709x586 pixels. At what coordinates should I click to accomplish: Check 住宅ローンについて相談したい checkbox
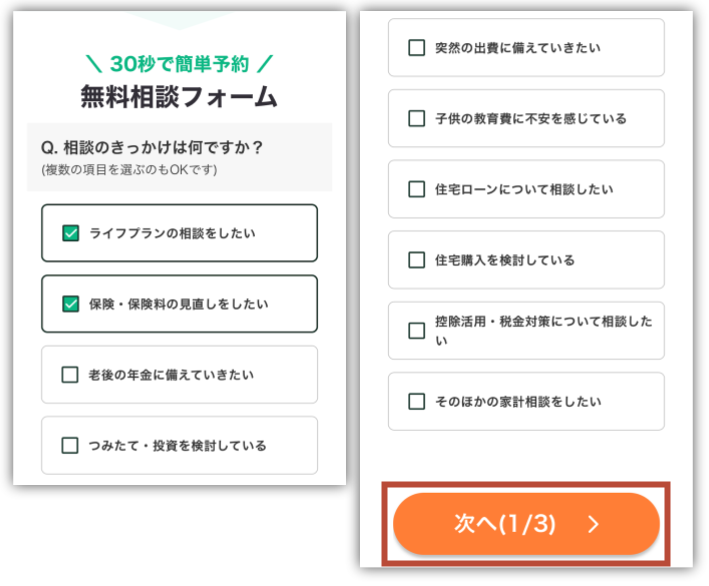tap(417, 189)
